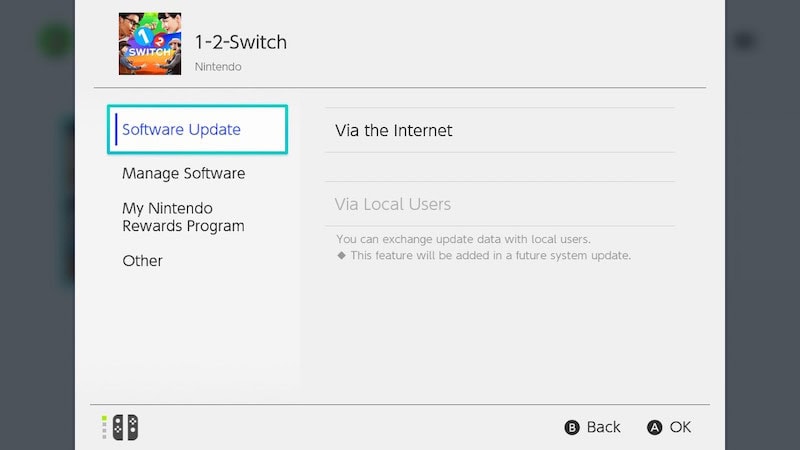Click the OK label
800x450 pixels.
coord(680,427)
